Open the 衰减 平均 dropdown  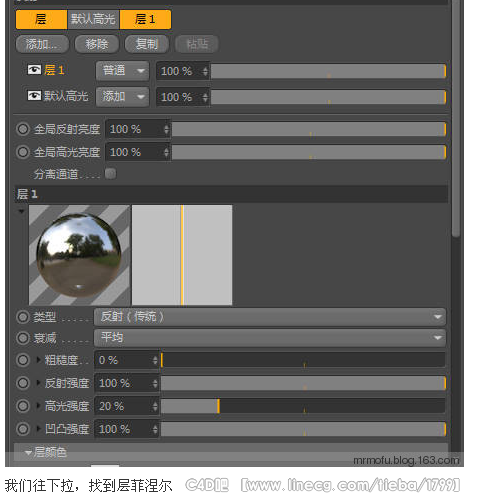coord(270,338)
